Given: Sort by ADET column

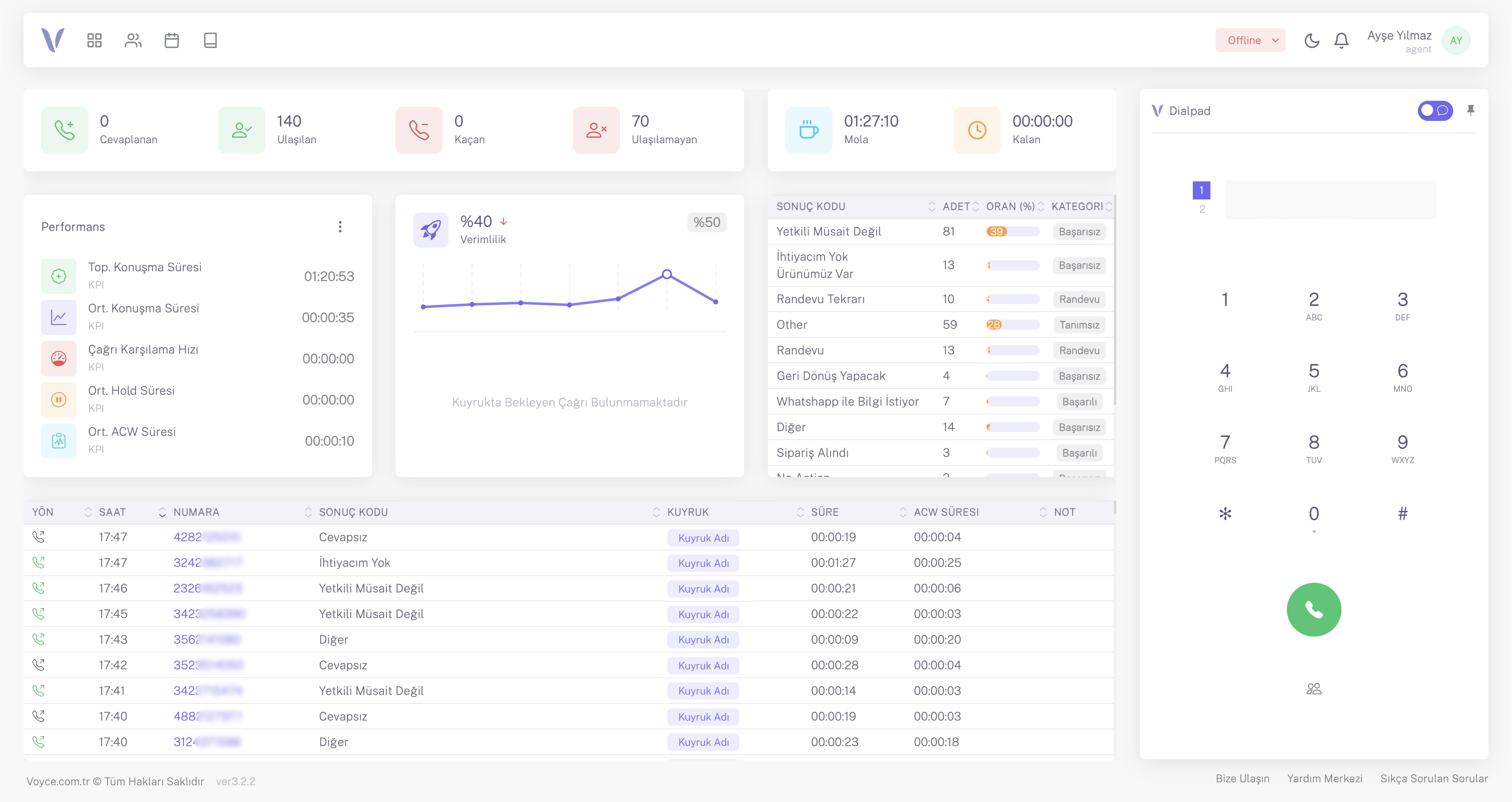Looking at the screenshot, I should tap(976, 207).
